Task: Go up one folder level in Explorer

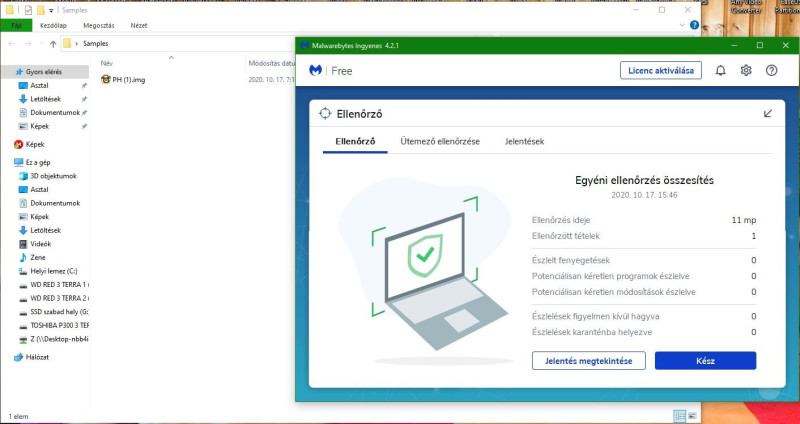Action: pyautogui.click(x=53, y=44)
